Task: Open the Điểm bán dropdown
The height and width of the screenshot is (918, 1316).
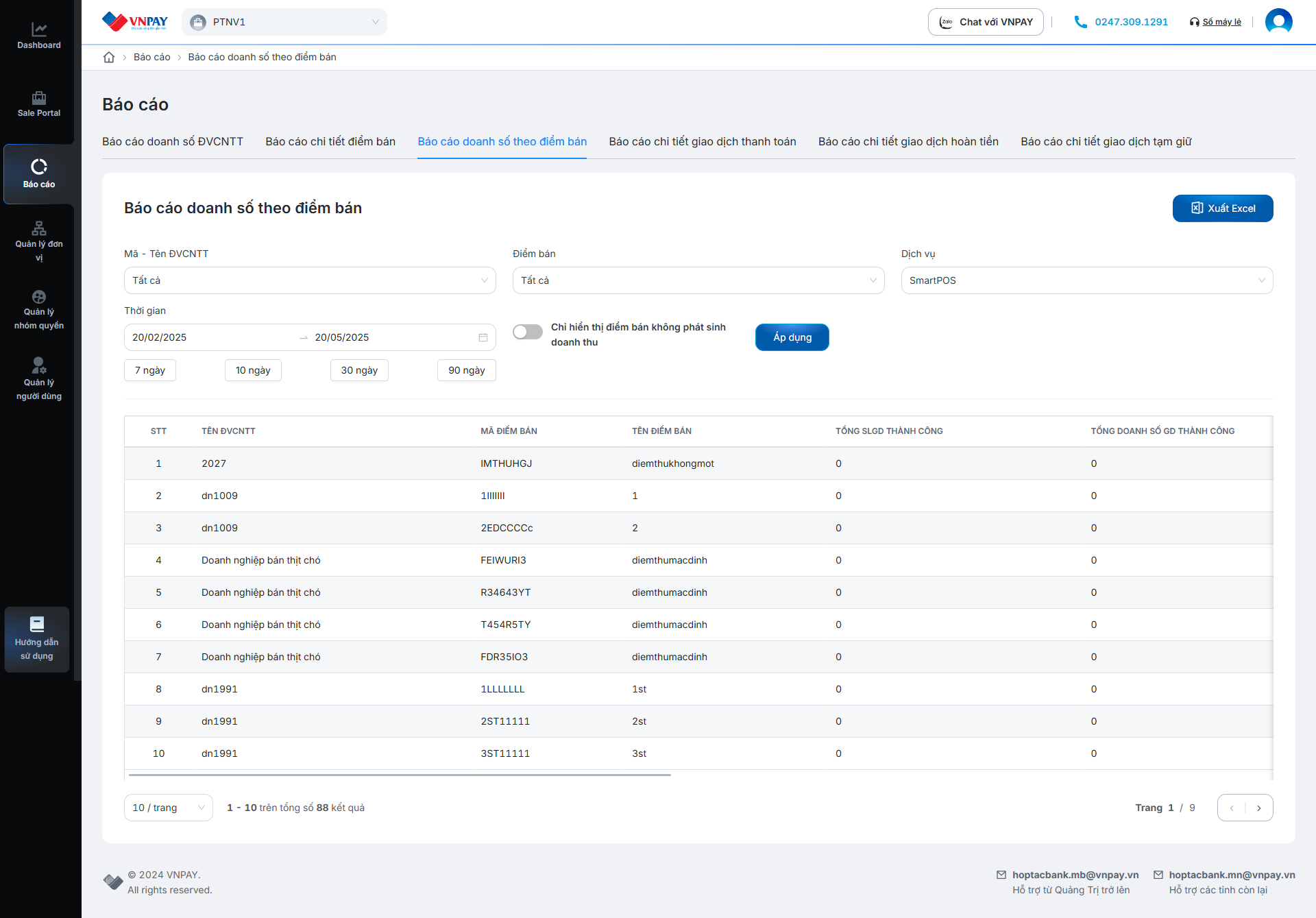Action: 698,280
